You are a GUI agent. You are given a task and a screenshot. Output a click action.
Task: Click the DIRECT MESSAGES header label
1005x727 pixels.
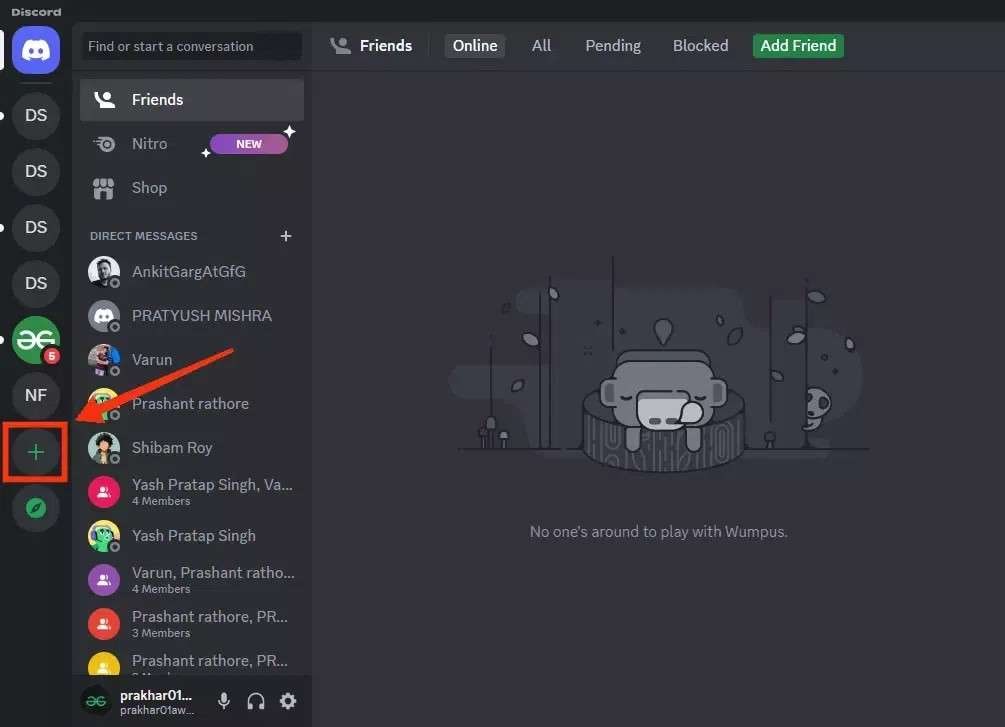pyautogui.click(x=144, y=236)
